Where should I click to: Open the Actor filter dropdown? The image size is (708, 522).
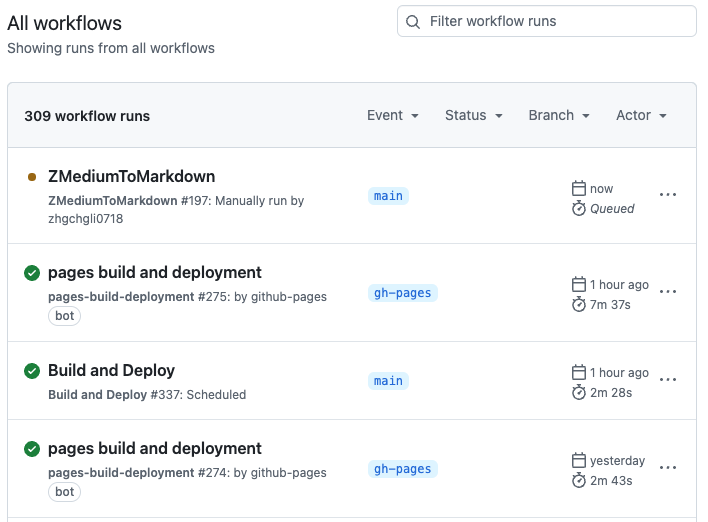tap(641, 115)
